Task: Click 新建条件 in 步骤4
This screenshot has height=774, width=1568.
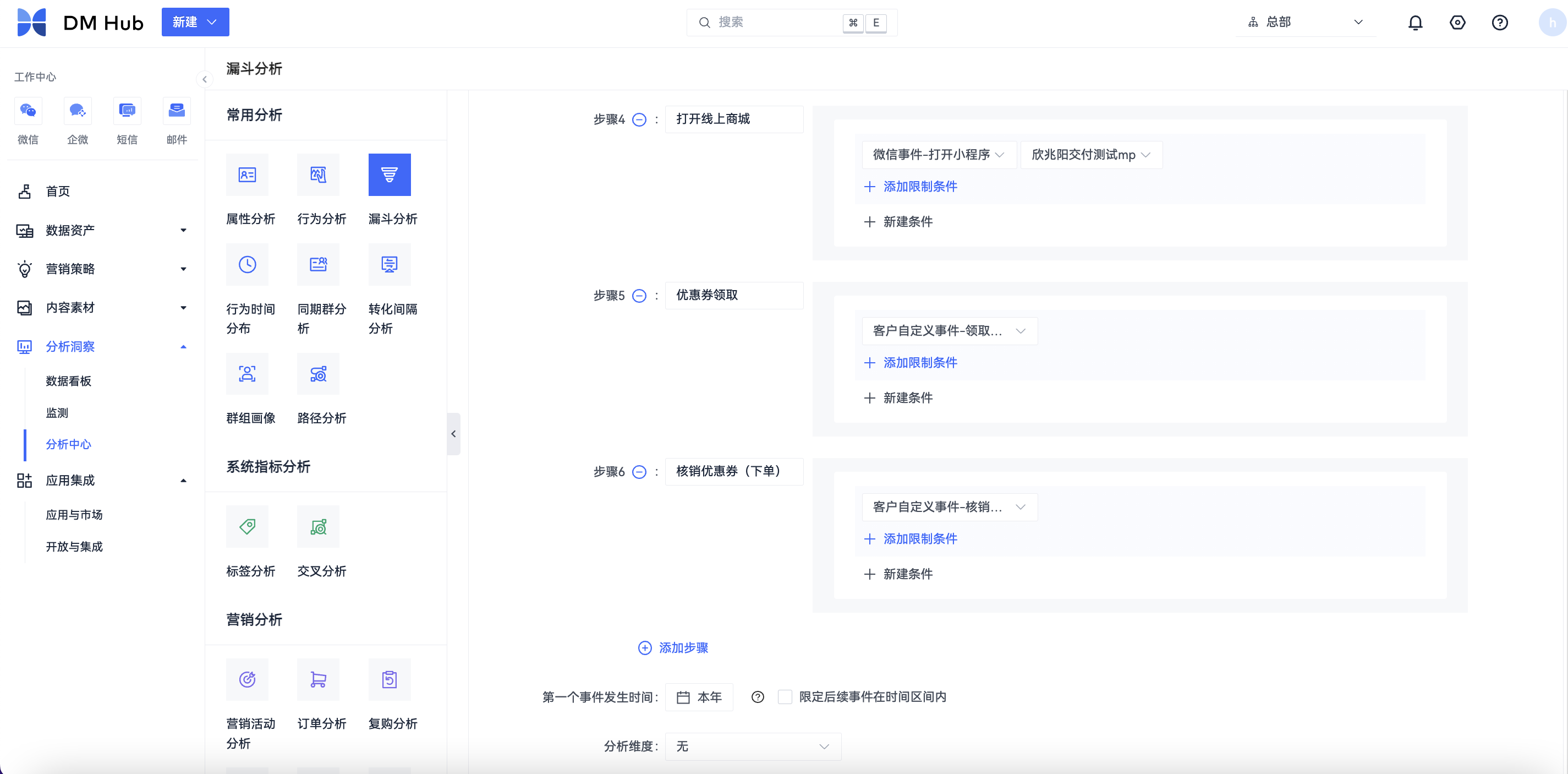Action: click(x=898, y=222)
